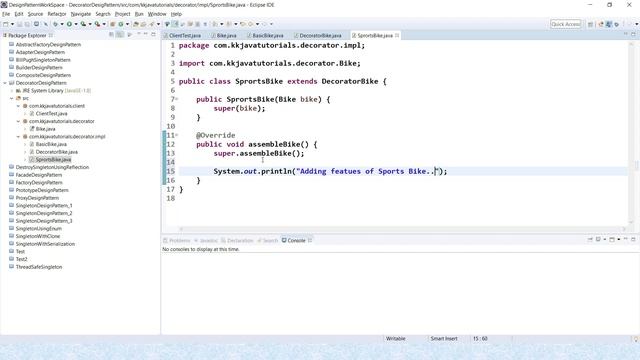Collapse com.kkjavatutorials.decorator.impl package node
Viewport: 640px width, 360px height.
click(x=18, y=137)
